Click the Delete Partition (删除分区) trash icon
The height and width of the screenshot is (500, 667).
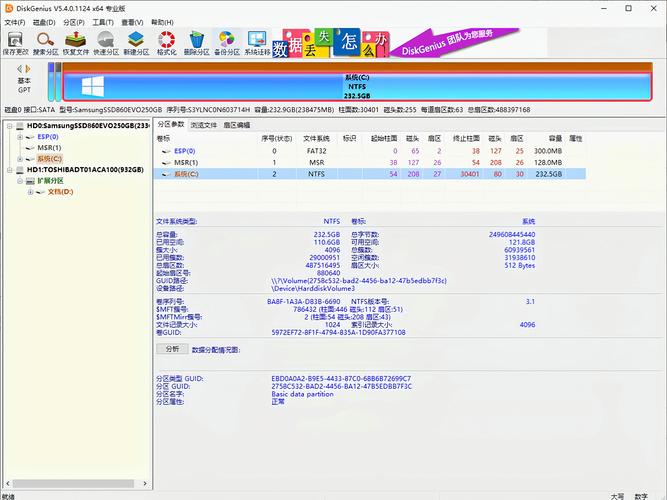pos(196,43)
